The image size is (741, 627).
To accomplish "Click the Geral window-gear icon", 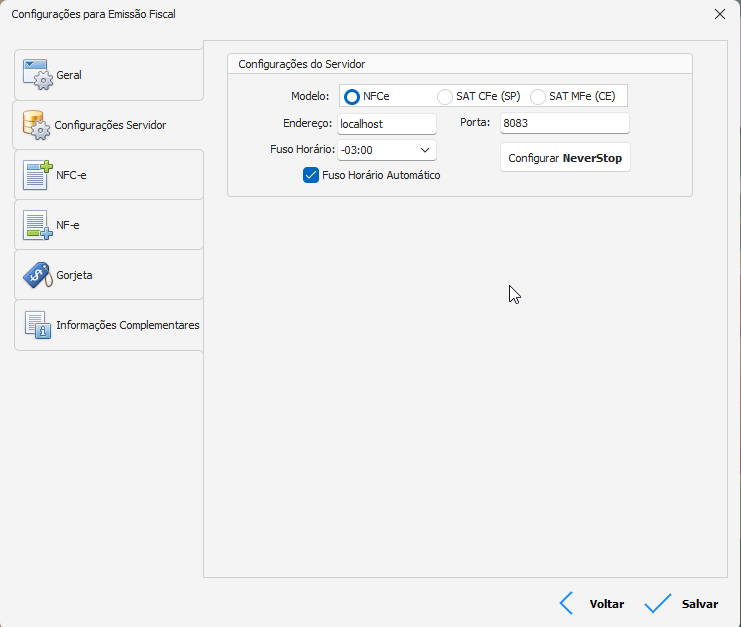I will [x=37, y=75].
